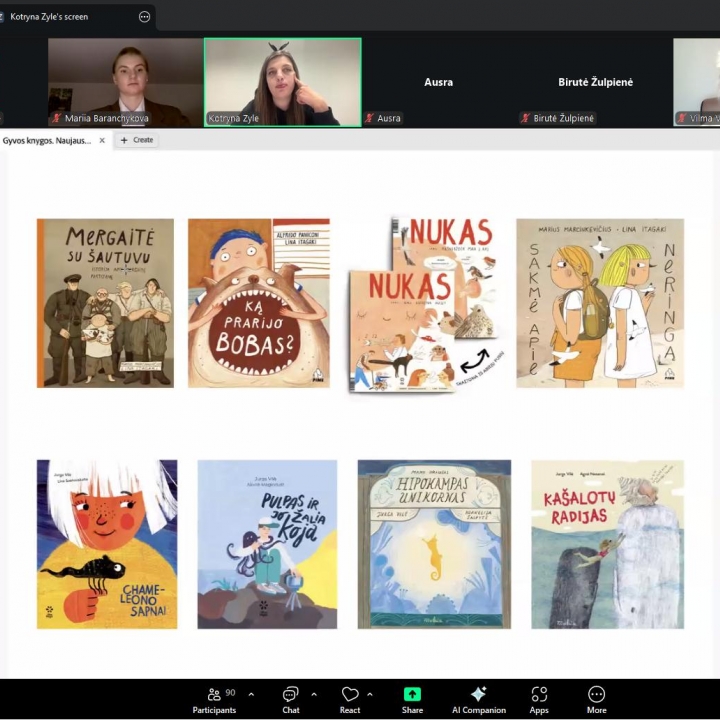Click Birutė Žulpienė's participant tile
Image resolution: width=720 pixels, height=720 pixels.
point(594,82)
